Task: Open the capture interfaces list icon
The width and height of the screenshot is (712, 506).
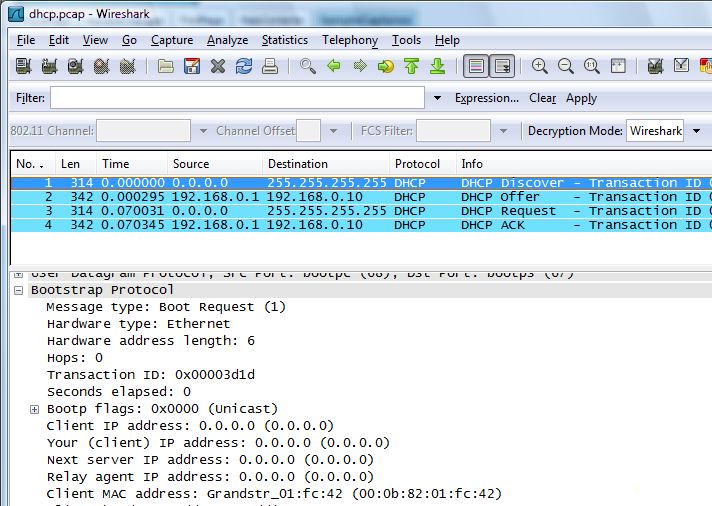Action: click(23, 66)
